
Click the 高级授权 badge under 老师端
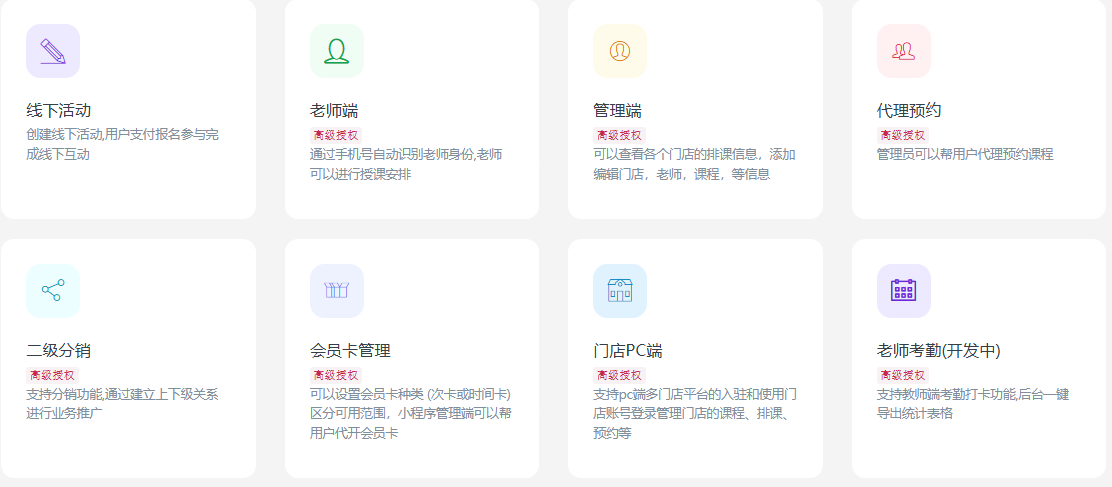[x=336, y=135]
